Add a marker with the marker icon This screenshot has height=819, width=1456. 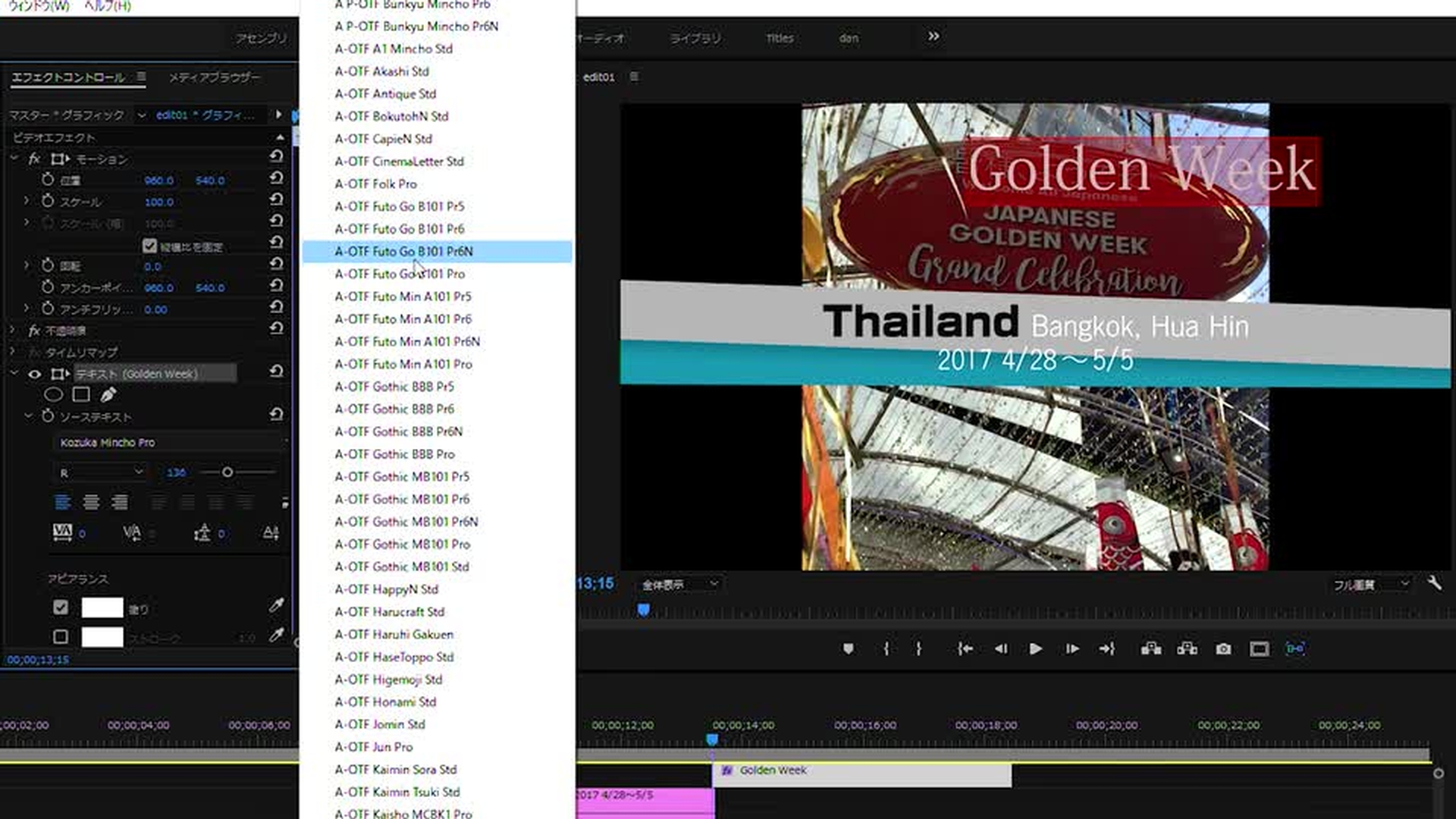pos(849,649)
